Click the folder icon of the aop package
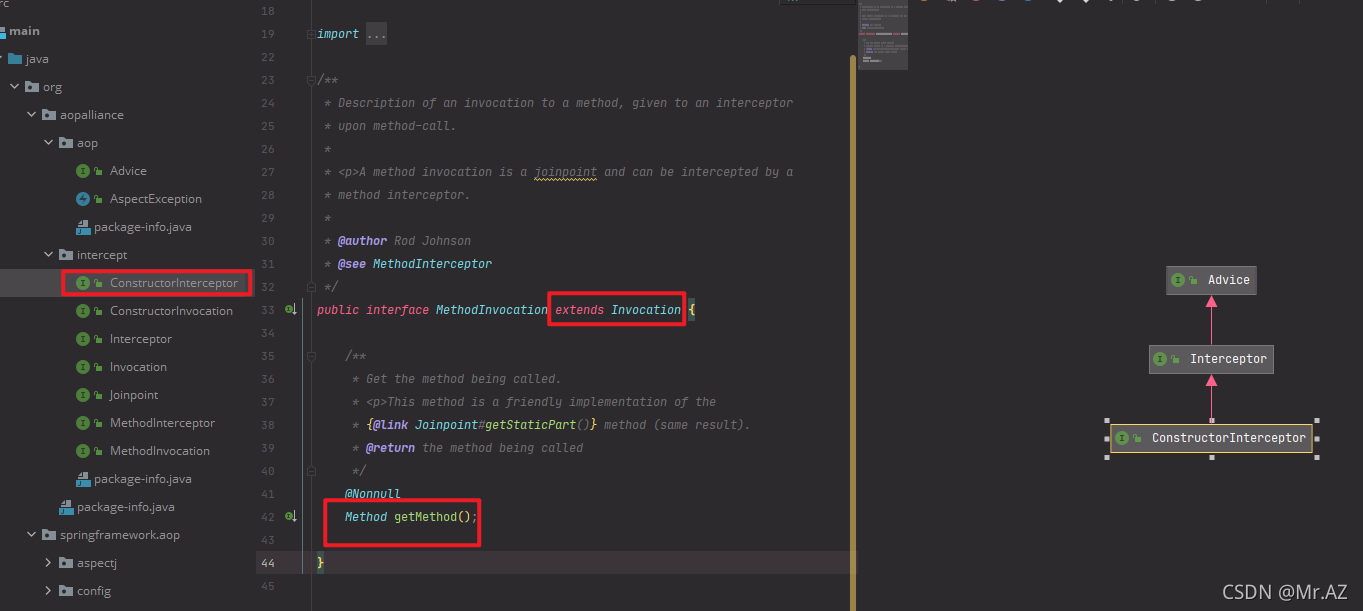 click(66, 143)
